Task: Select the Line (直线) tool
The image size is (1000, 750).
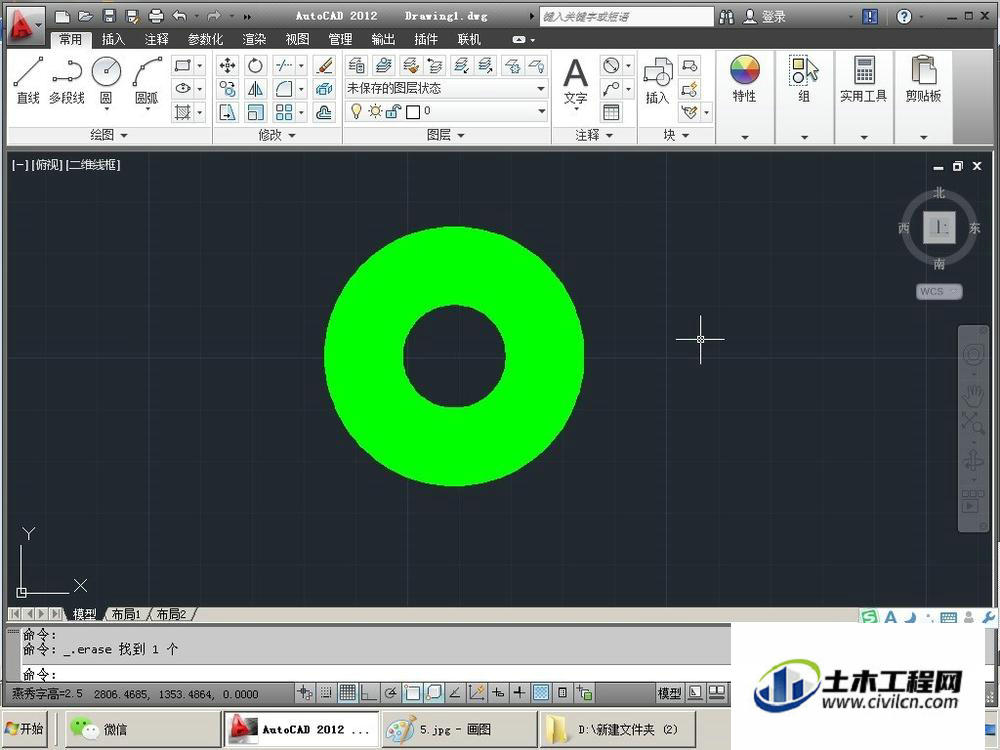Action: [x=27, y=80]
